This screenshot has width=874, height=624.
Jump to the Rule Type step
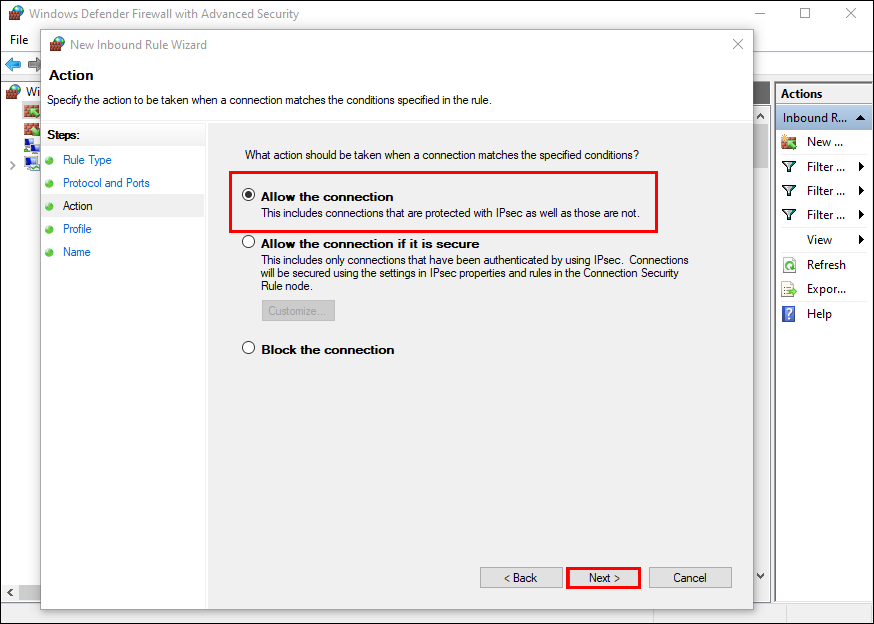pyautogui.click(x=87, y=160)
